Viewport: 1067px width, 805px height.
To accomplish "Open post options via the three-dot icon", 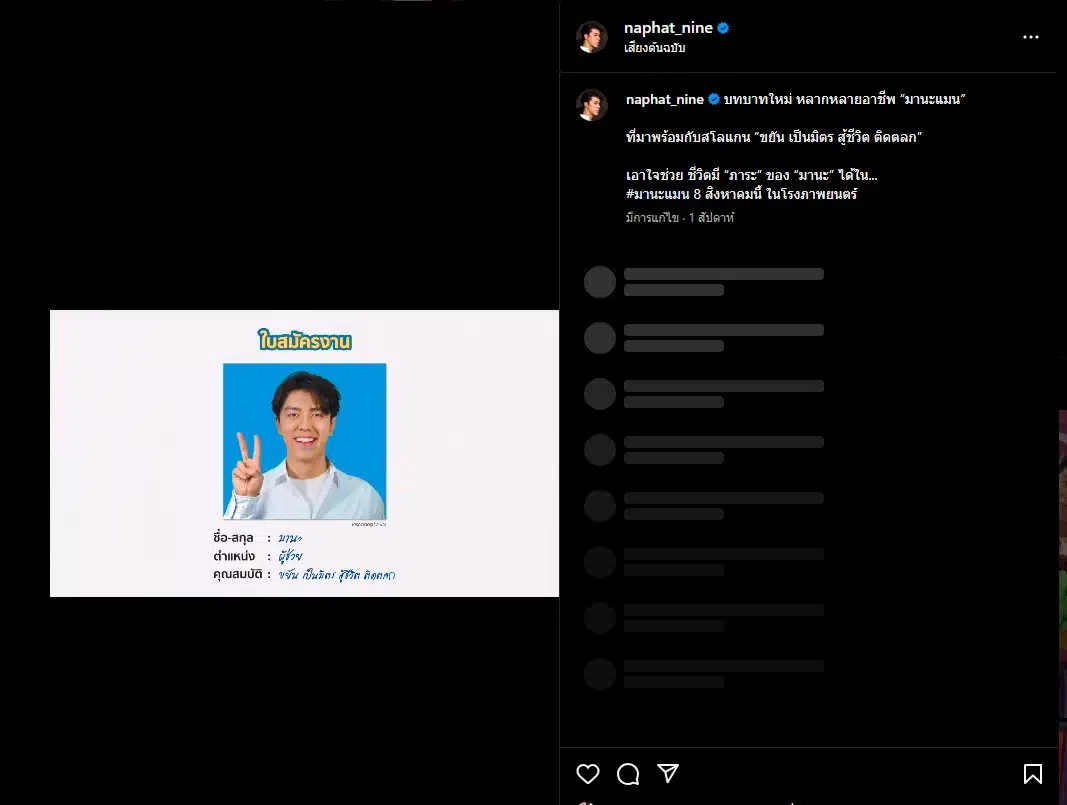I will tap(1030, 37).
